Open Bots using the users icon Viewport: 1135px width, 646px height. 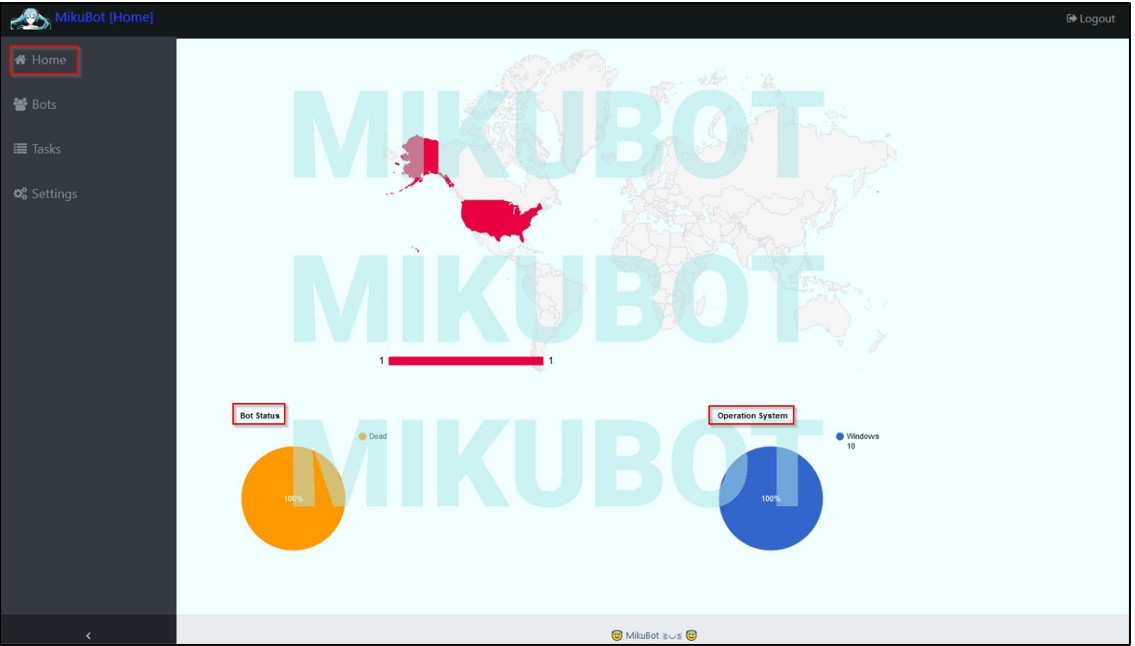point(22,104)
